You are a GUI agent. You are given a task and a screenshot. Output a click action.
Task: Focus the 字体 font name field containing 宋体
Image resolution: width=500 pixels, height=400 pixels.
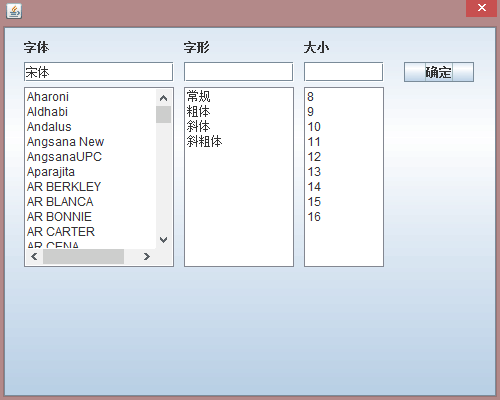(x=98, y=72)
